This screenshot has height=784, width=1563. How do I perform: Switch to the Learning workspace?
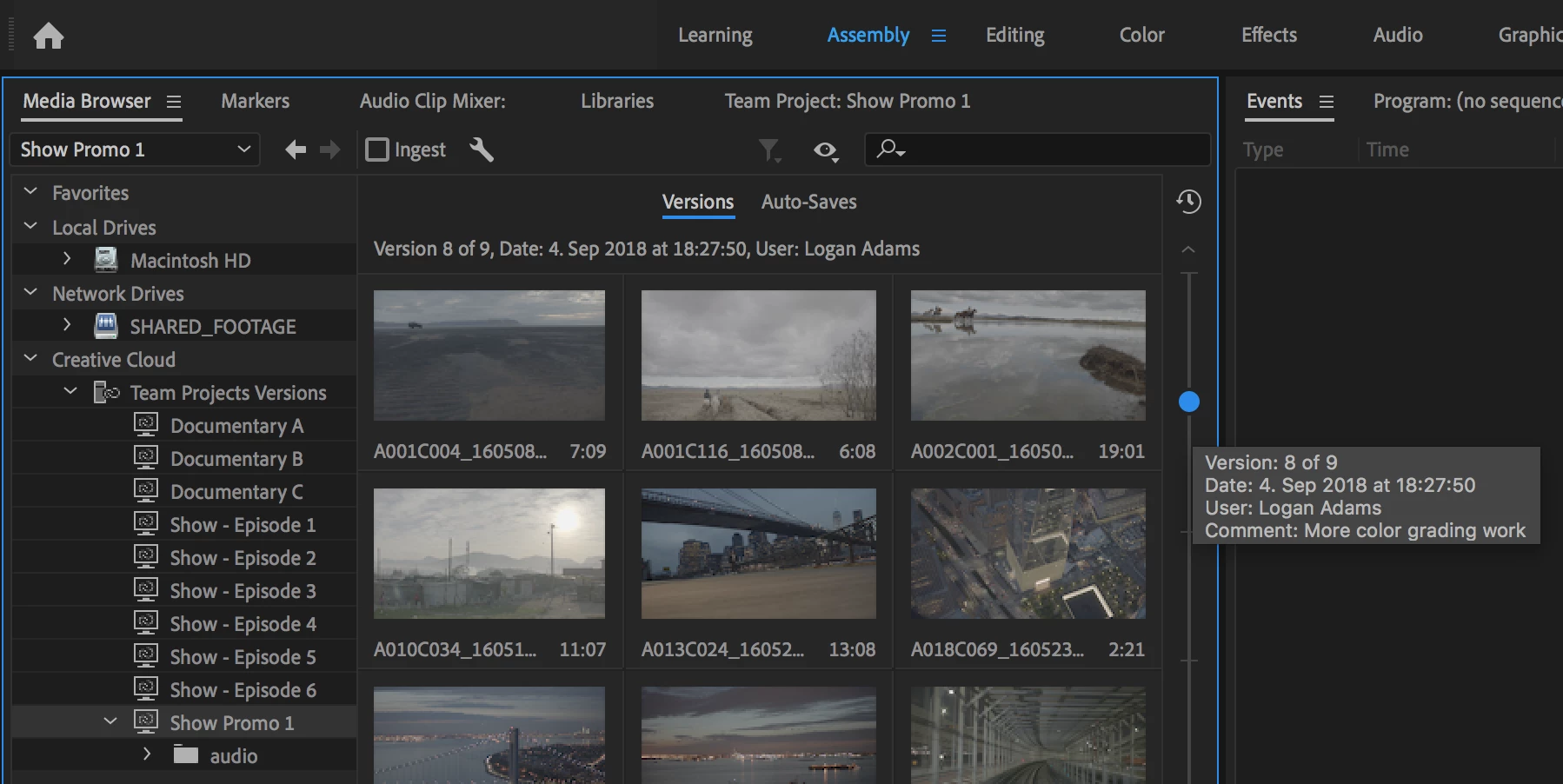pos(715,36)
